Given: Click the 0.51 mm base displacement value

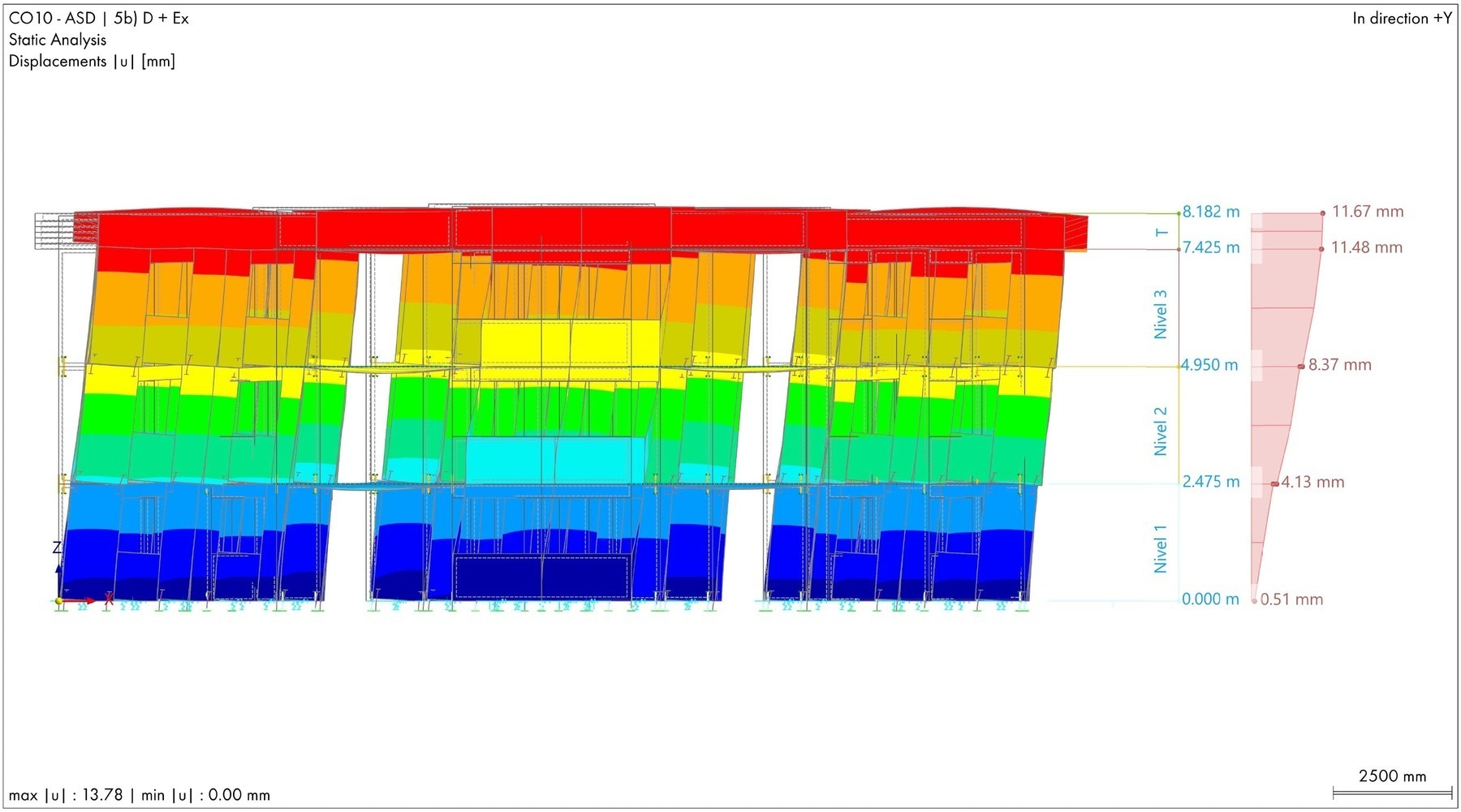Looking at the screenshot, I should click(x=1291, y=599).
